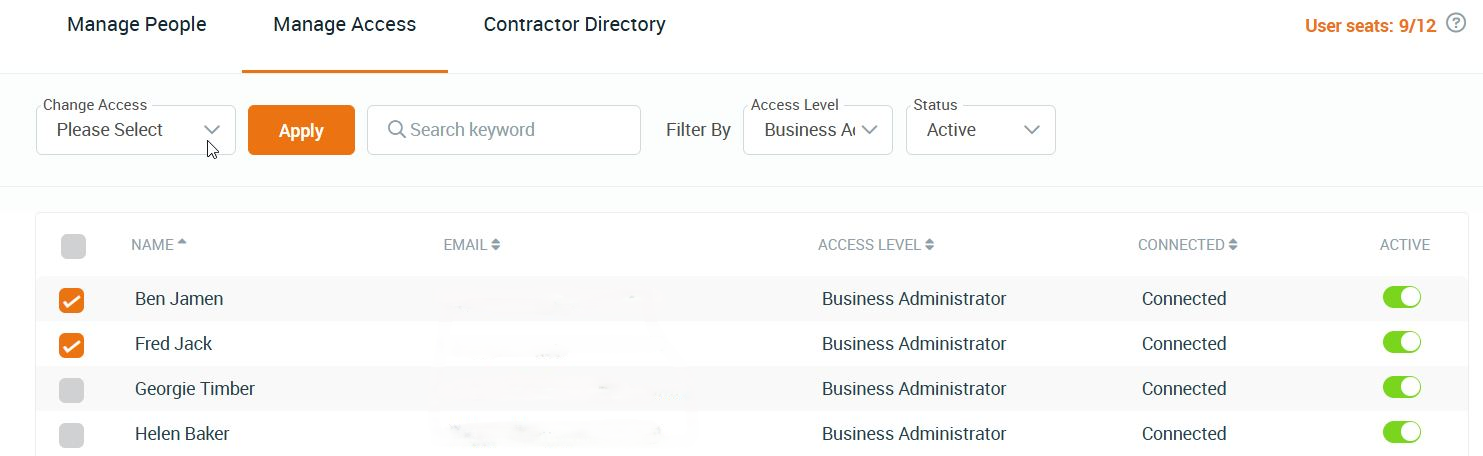Click the help question mark icon

(1456, 24)
